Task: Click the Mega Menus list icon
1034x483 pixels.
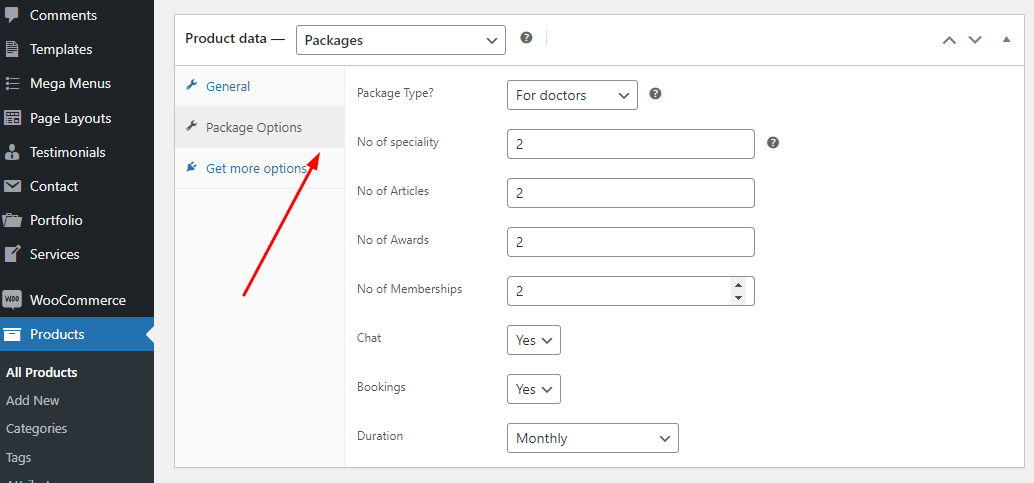Action: click(x=12, y=84)
